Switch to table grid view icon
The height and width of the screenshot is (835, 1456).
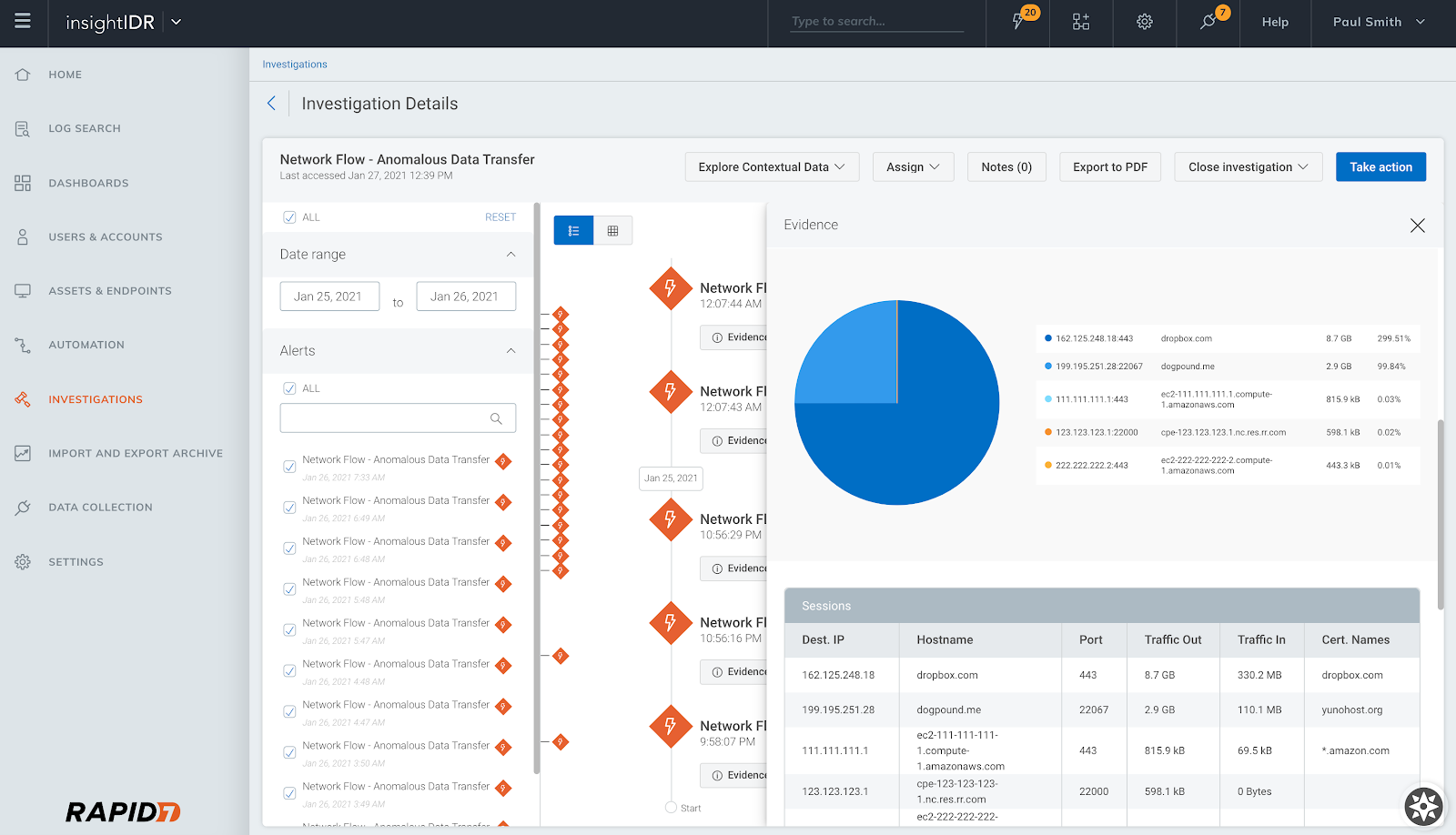click(612, 231)
